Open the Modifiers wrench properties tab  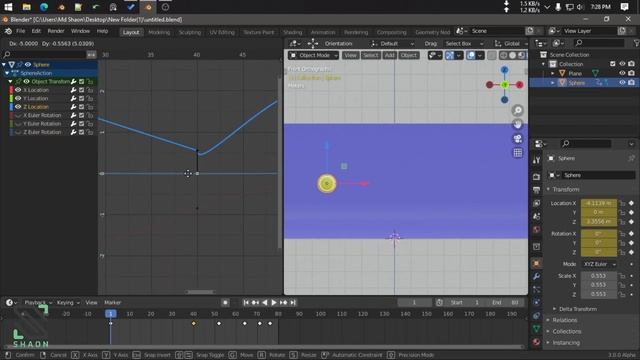[x=536, y=276]
